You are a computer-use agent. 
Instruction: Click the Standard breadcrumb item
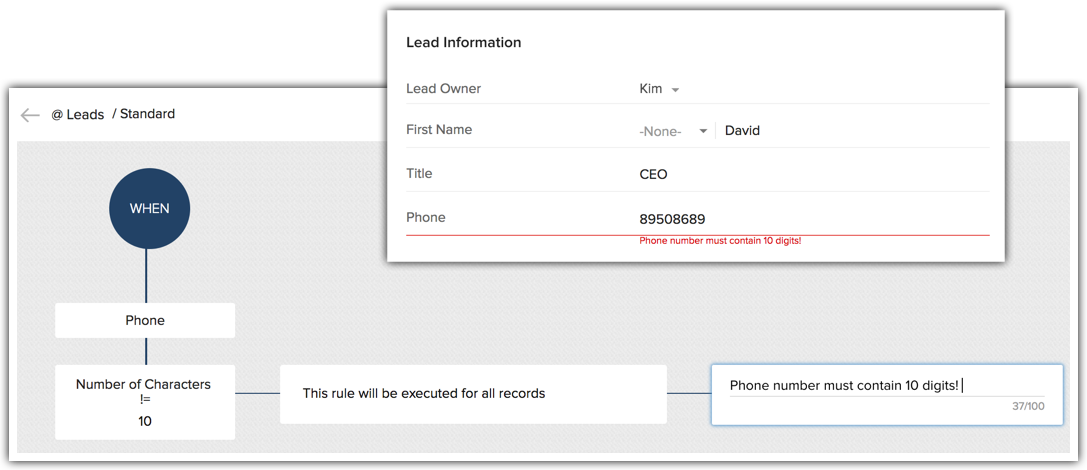[147, 114]
